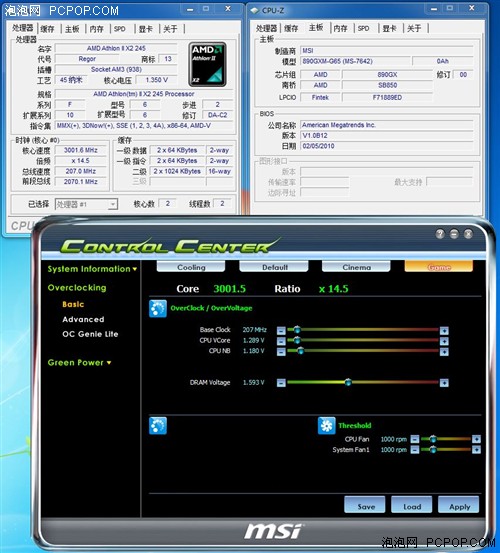The height and width of the screenshot is (553, 500).
Task: Decrease CPU Fan threshold with minus button
Action: click(415, 439)
